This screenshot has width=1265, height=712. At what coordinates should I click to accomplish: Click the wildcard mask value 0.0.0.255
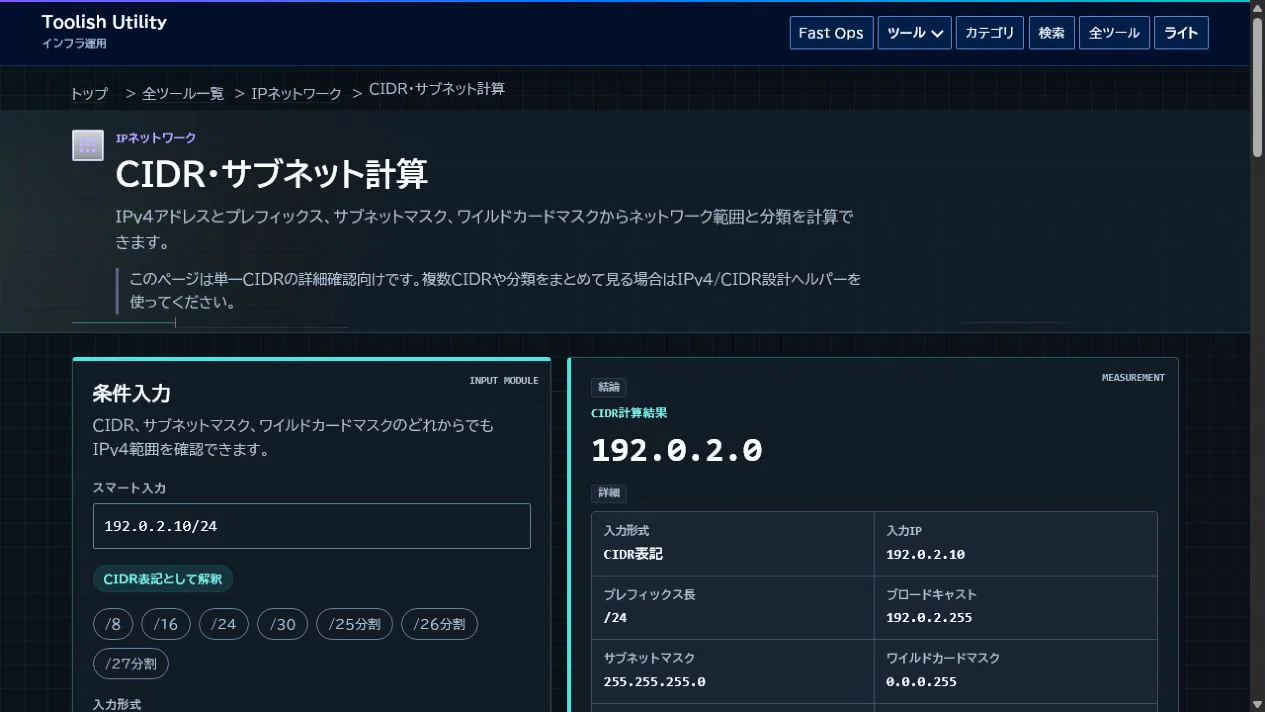coord(921,682)
